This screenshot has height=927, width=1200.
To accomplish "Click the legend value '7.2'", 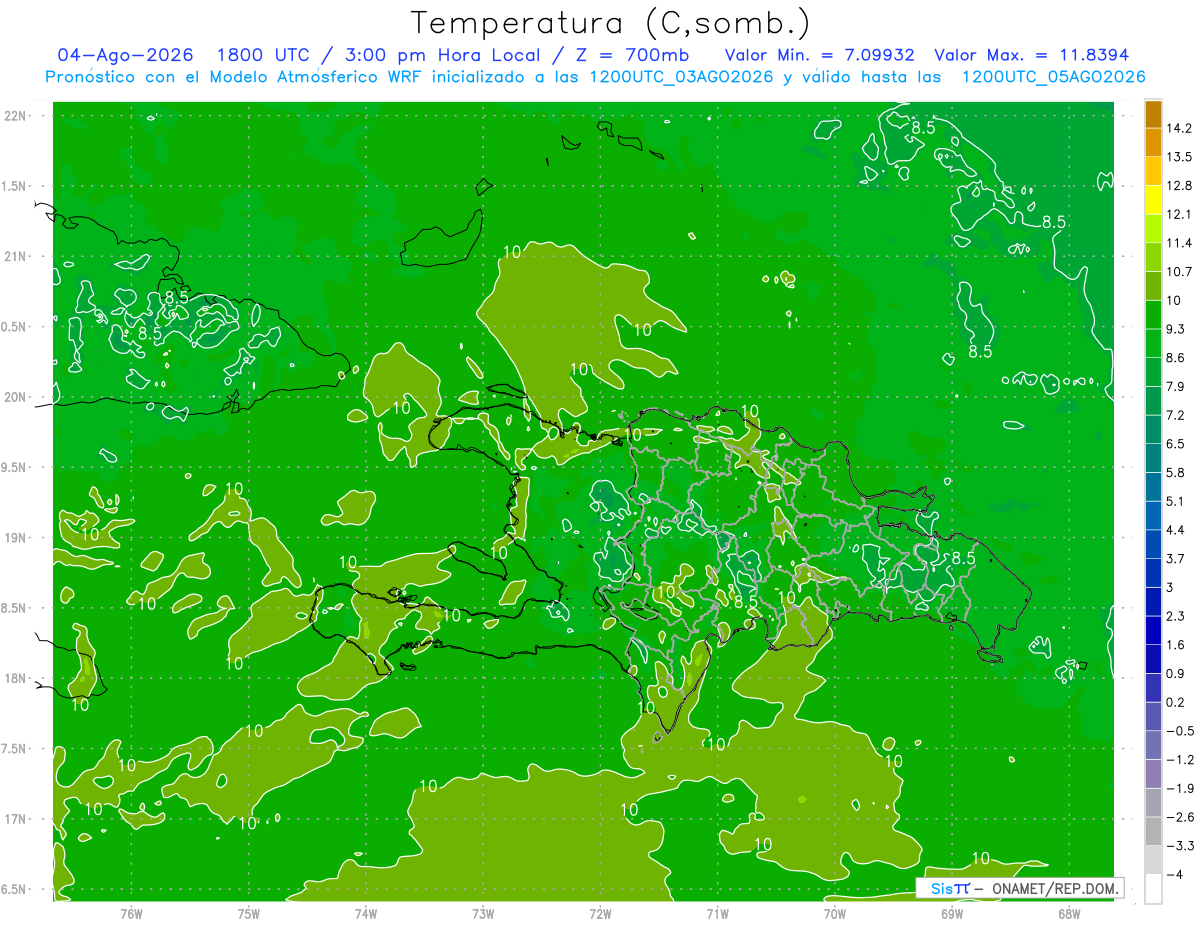I will tap(1175, 415).
